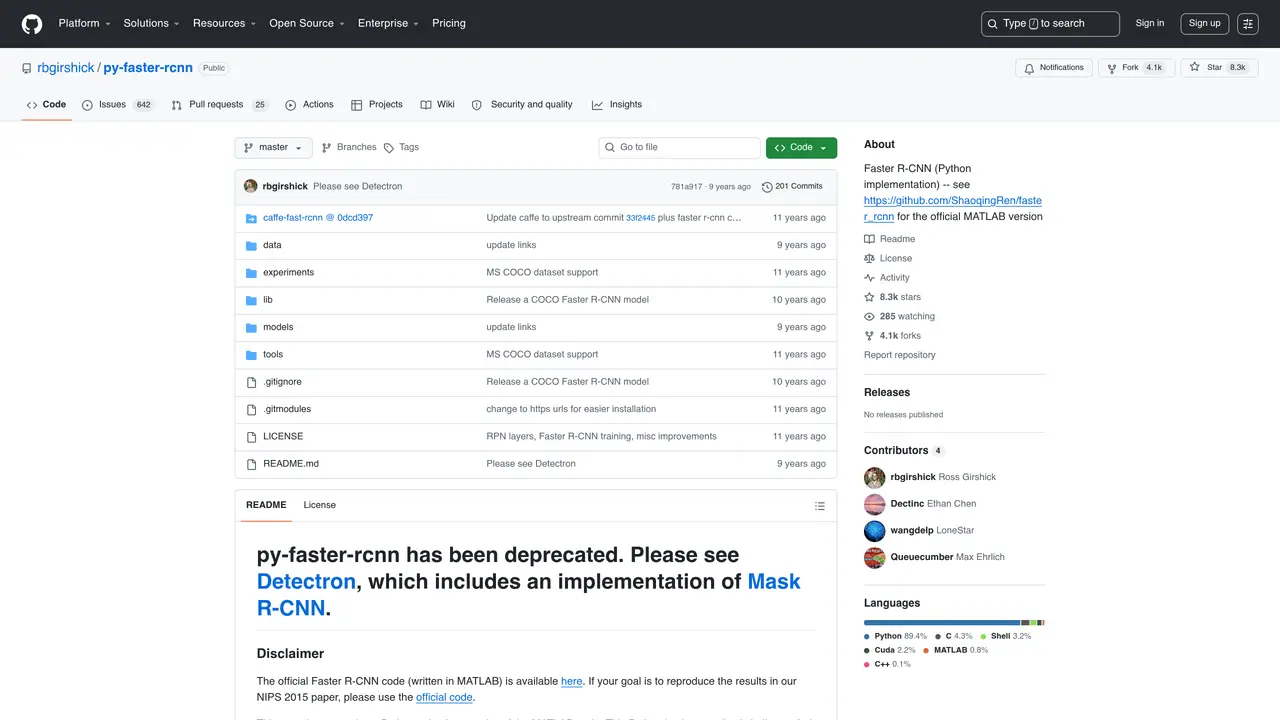This screenshot has width=1280, height=720.
Task: Open the Wiki tab
Action: (438, 105)
